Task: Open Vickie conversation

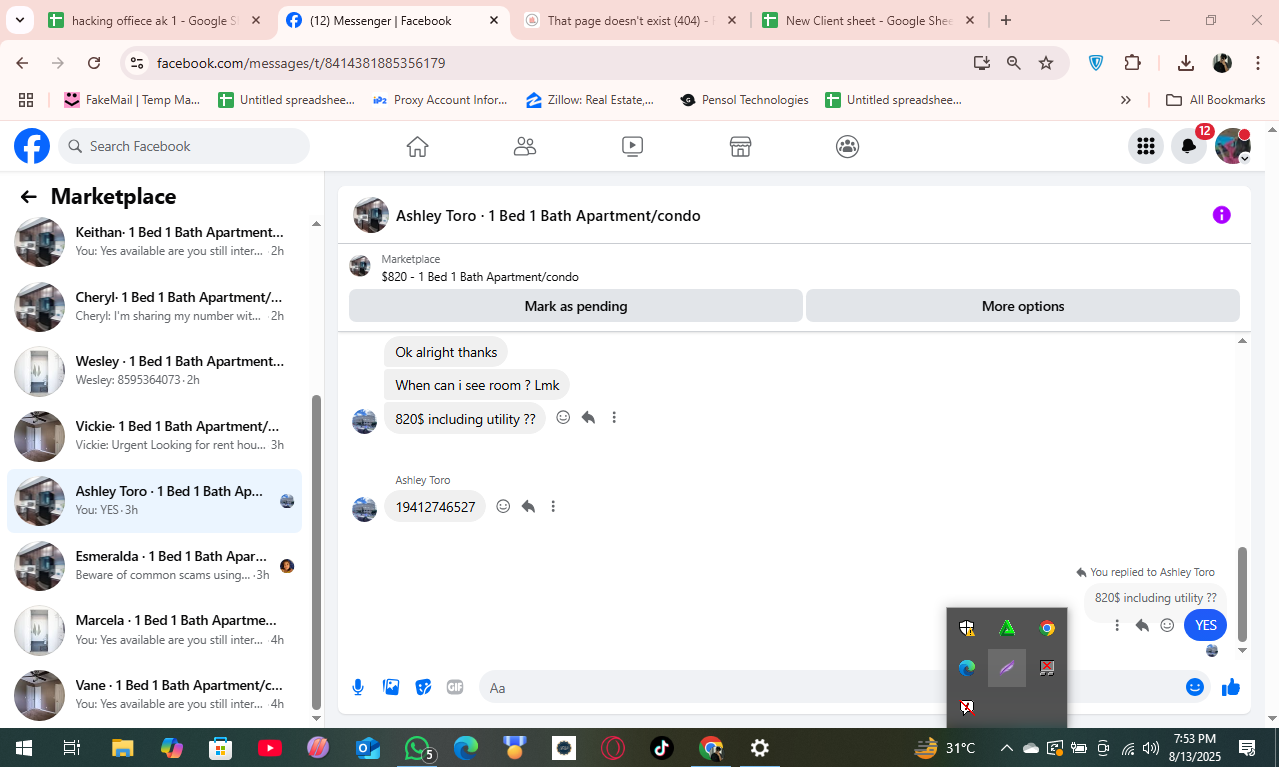Action: (154, 436)
